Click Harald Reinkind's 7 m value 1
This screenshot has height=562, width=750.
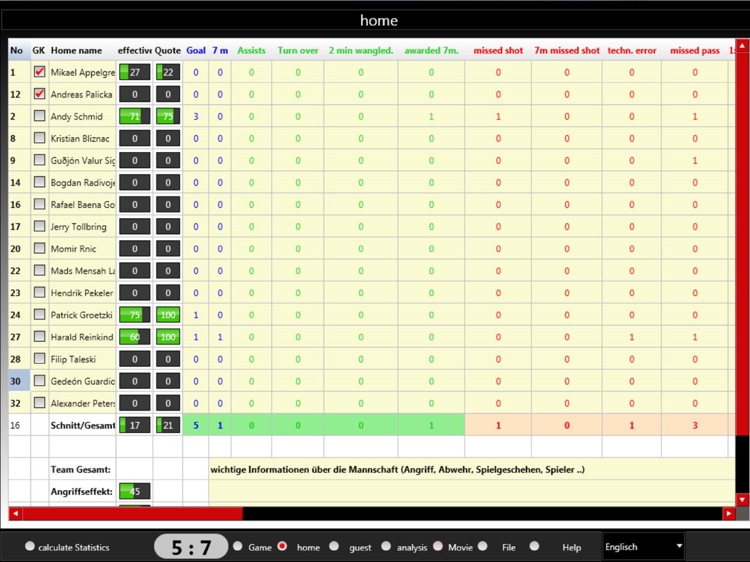point(220,337)
